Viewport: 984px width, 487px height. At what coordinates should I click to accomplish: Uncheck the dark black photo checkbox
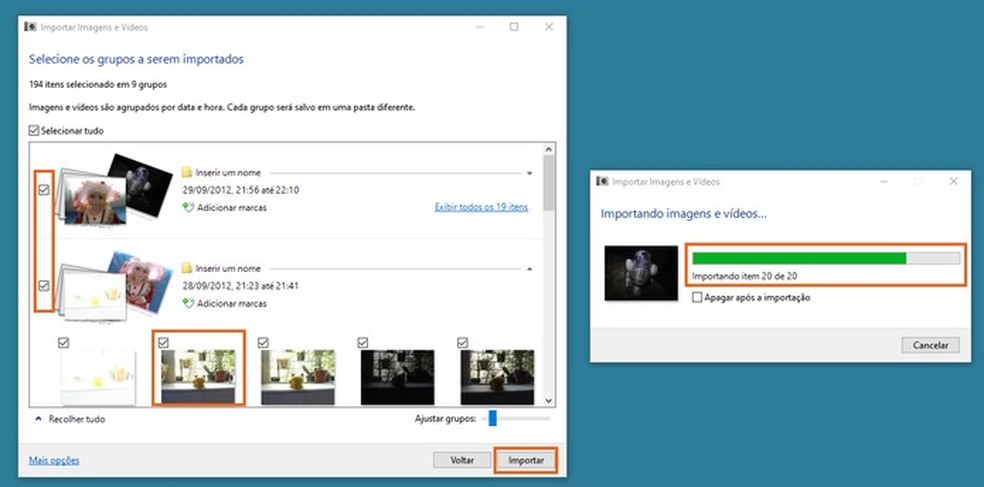tap(363, 342)
